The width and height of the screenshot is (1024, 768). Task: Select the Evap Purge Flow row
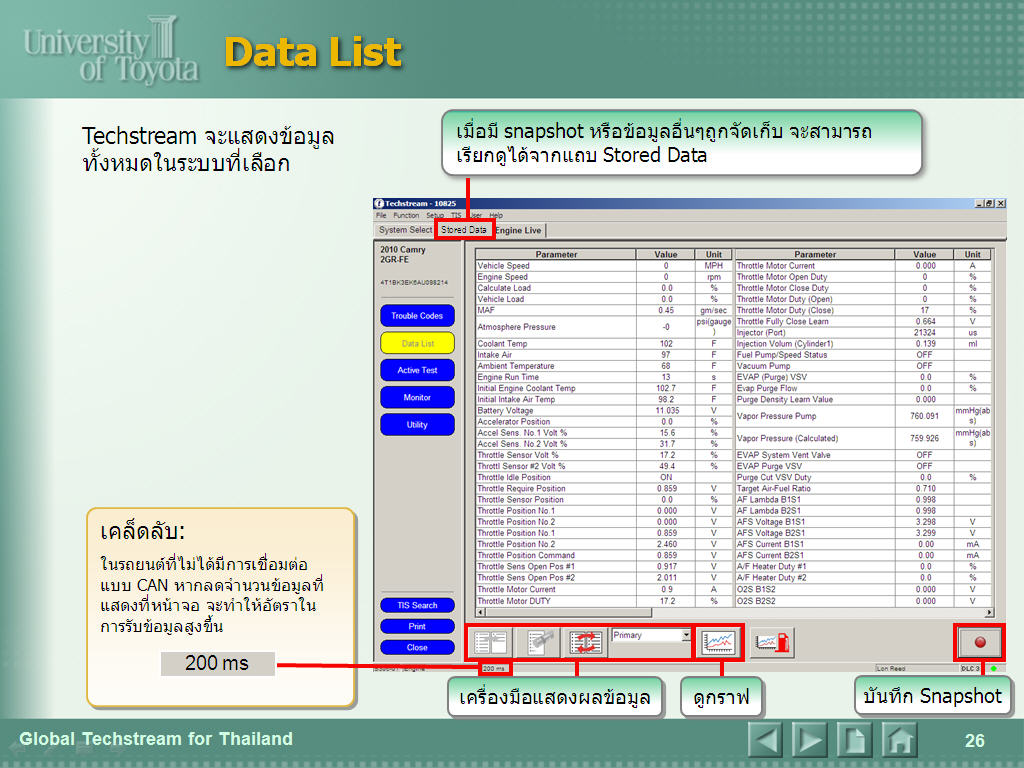point(863,388)
